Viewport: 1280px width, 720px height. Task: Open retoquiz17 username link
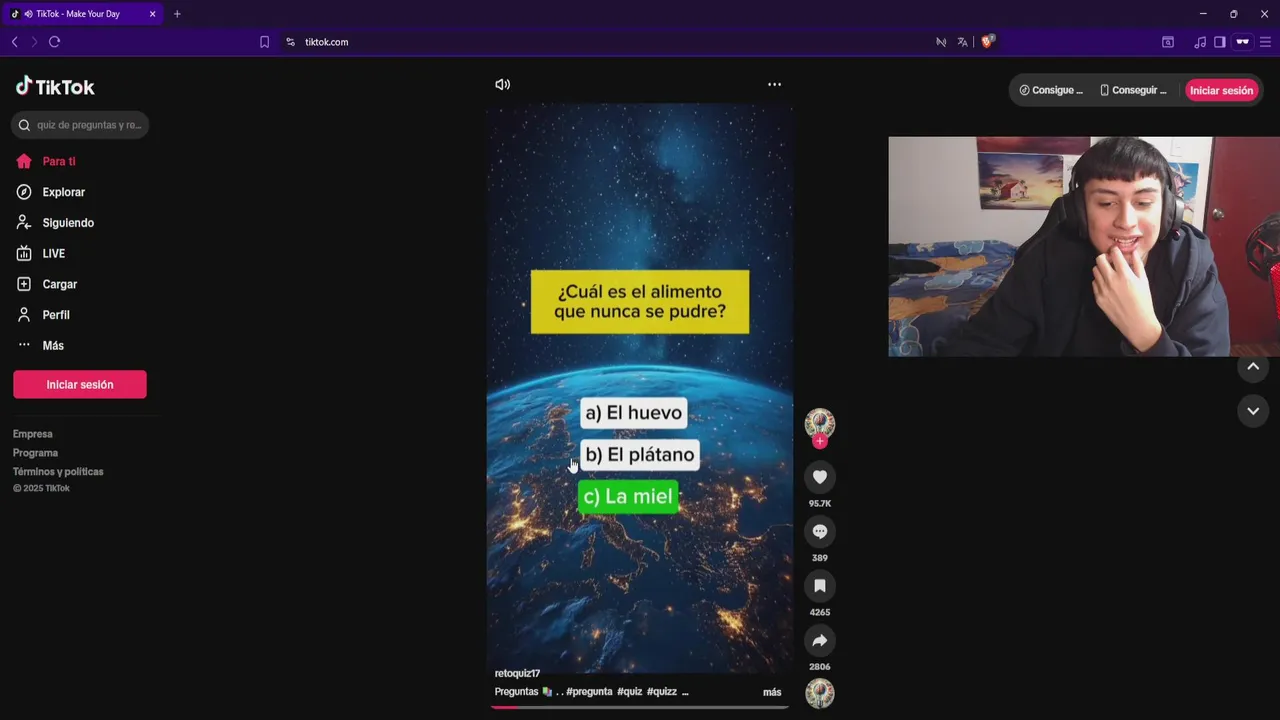pos(517,674)
